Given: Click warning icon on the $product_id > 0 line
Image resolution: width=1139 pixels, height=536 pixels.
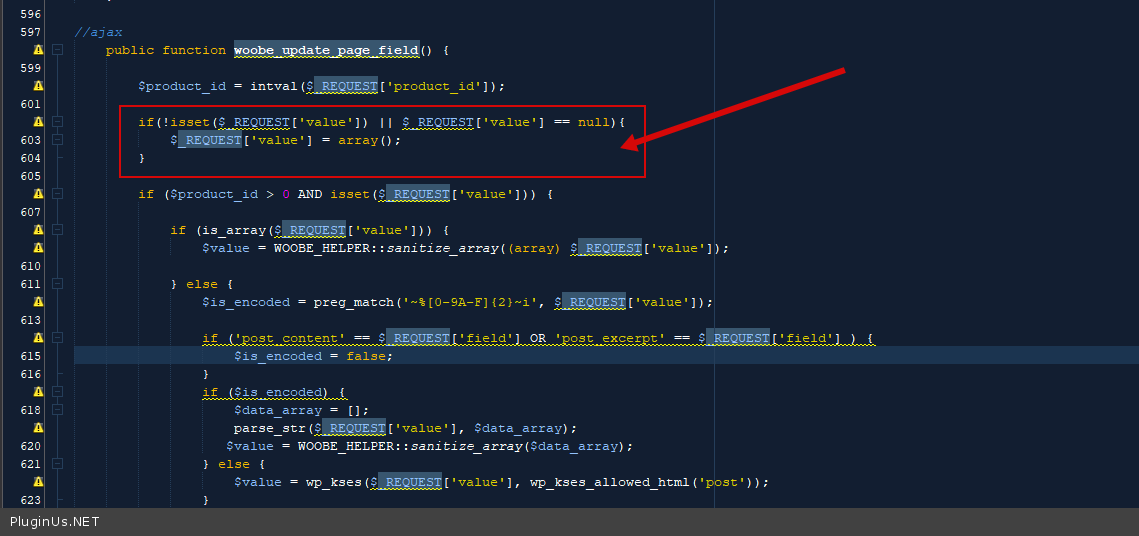Looking at the screenshot, I should pos(38,194).
